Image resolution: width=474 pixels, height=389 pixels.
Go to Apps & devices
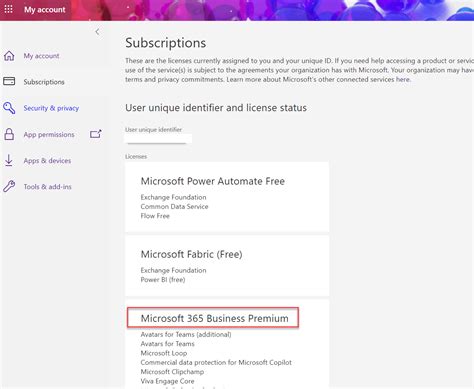[47, 161]
